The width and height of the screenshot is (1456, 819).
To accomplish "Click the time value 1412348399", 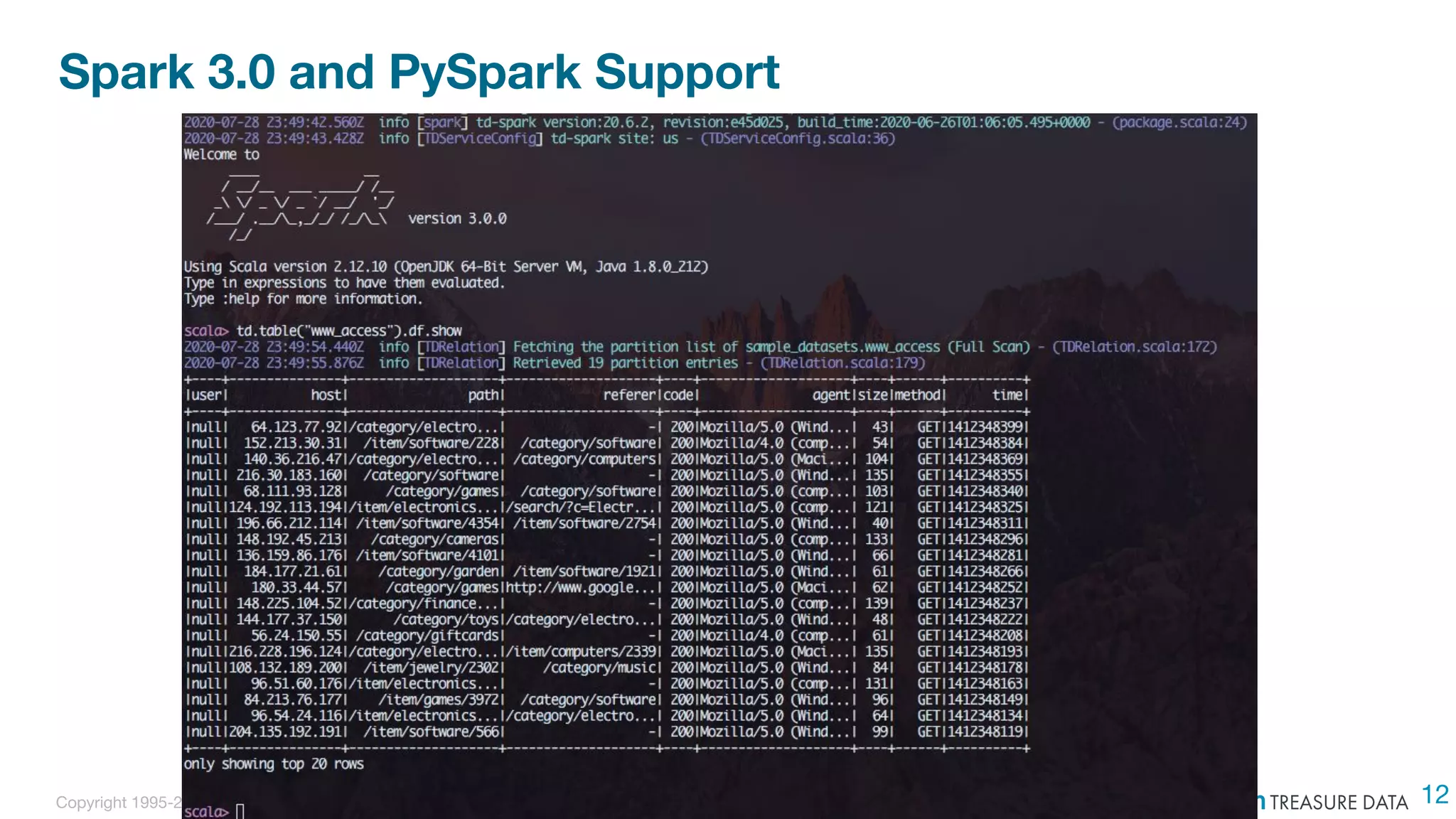I will [985, 427].
